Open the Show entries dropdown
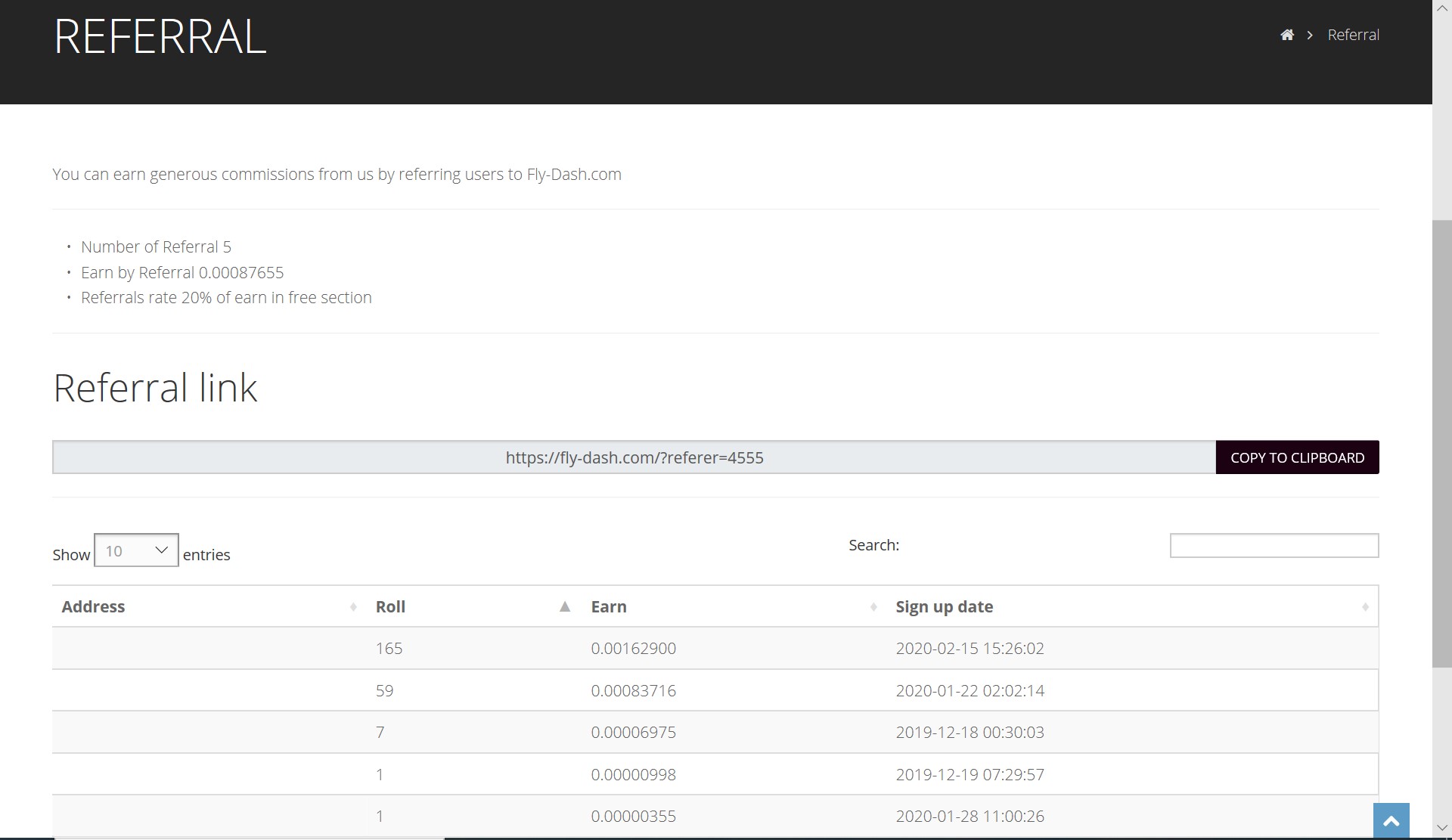The image size is (1452, 840). tap(136, 550)
